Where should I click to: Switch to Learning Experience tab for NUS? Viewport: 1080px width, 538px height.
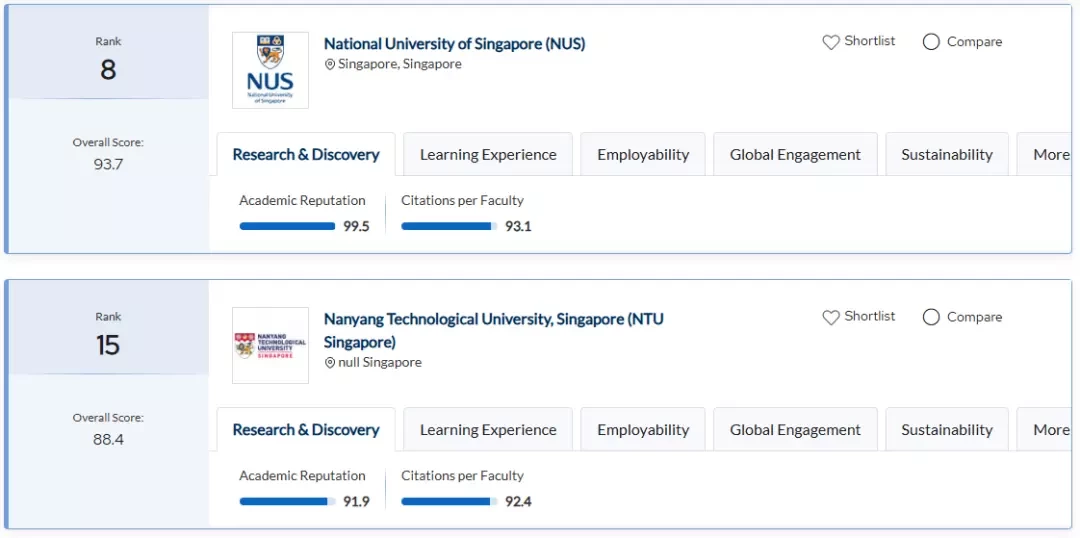[x=488, y=154]
